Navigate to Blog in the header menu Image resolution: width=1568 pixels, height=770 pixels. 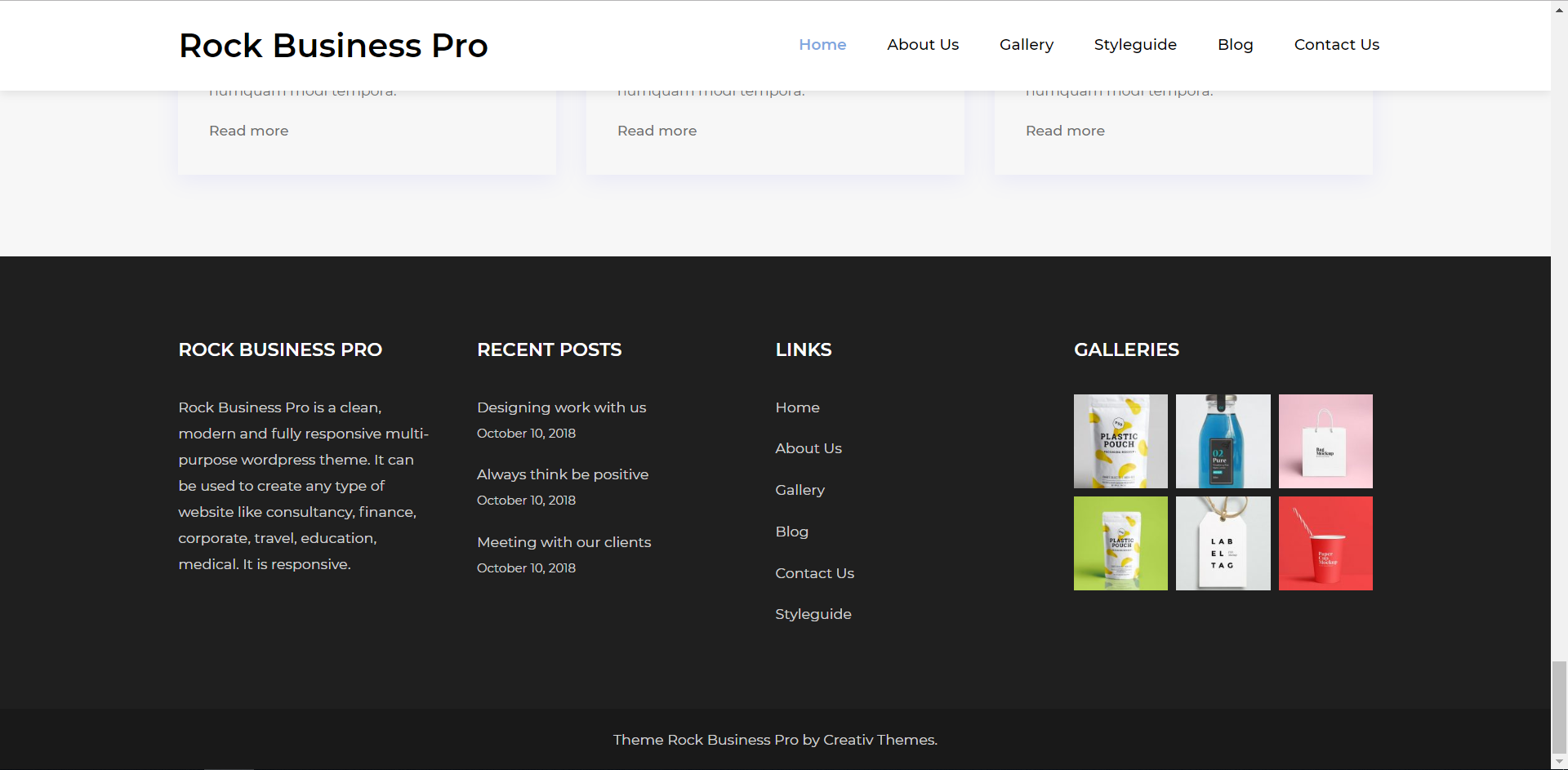[x=1235, y=45]
